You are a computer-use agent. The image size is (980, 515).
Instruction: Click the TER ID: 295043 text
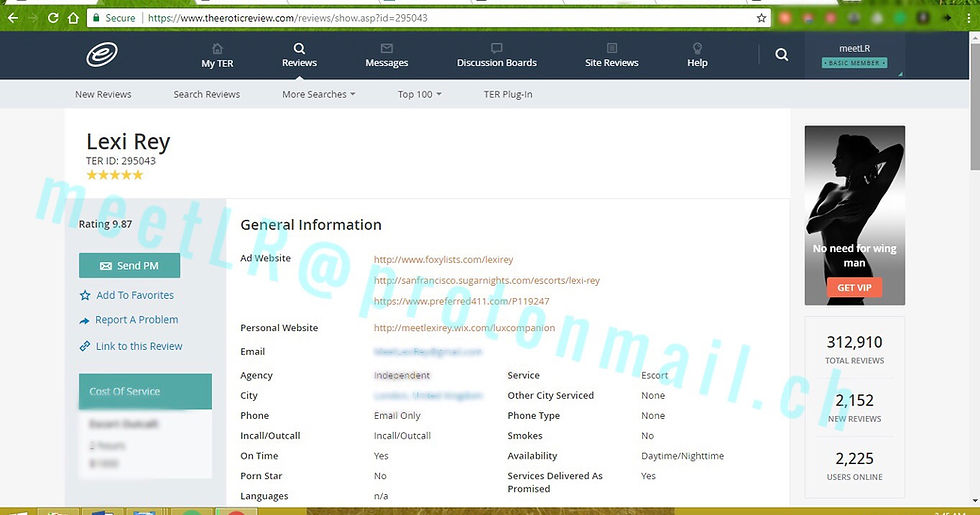click(x=121, y=161)
